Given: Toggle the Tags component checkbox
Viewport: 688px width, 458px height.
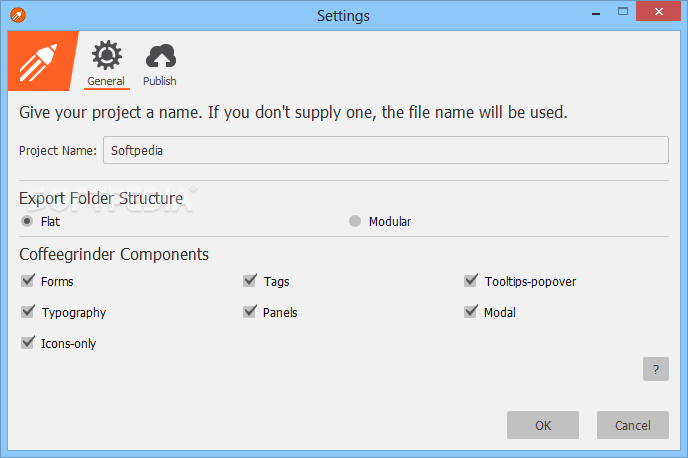Looking at the screenshot, I should click(250, 281).
